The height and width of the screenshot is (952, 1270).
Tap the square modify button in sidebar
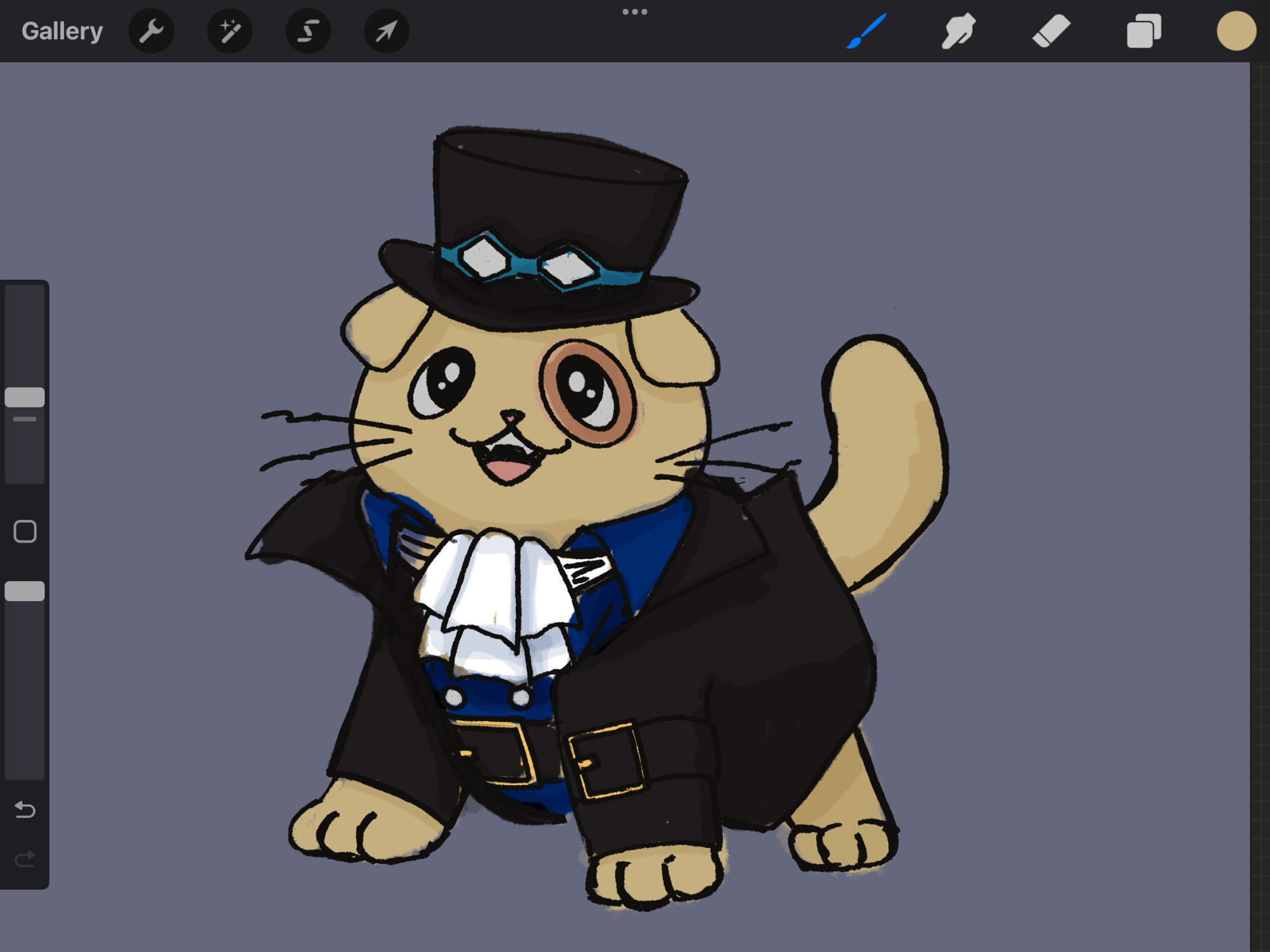tap(25, 531)
